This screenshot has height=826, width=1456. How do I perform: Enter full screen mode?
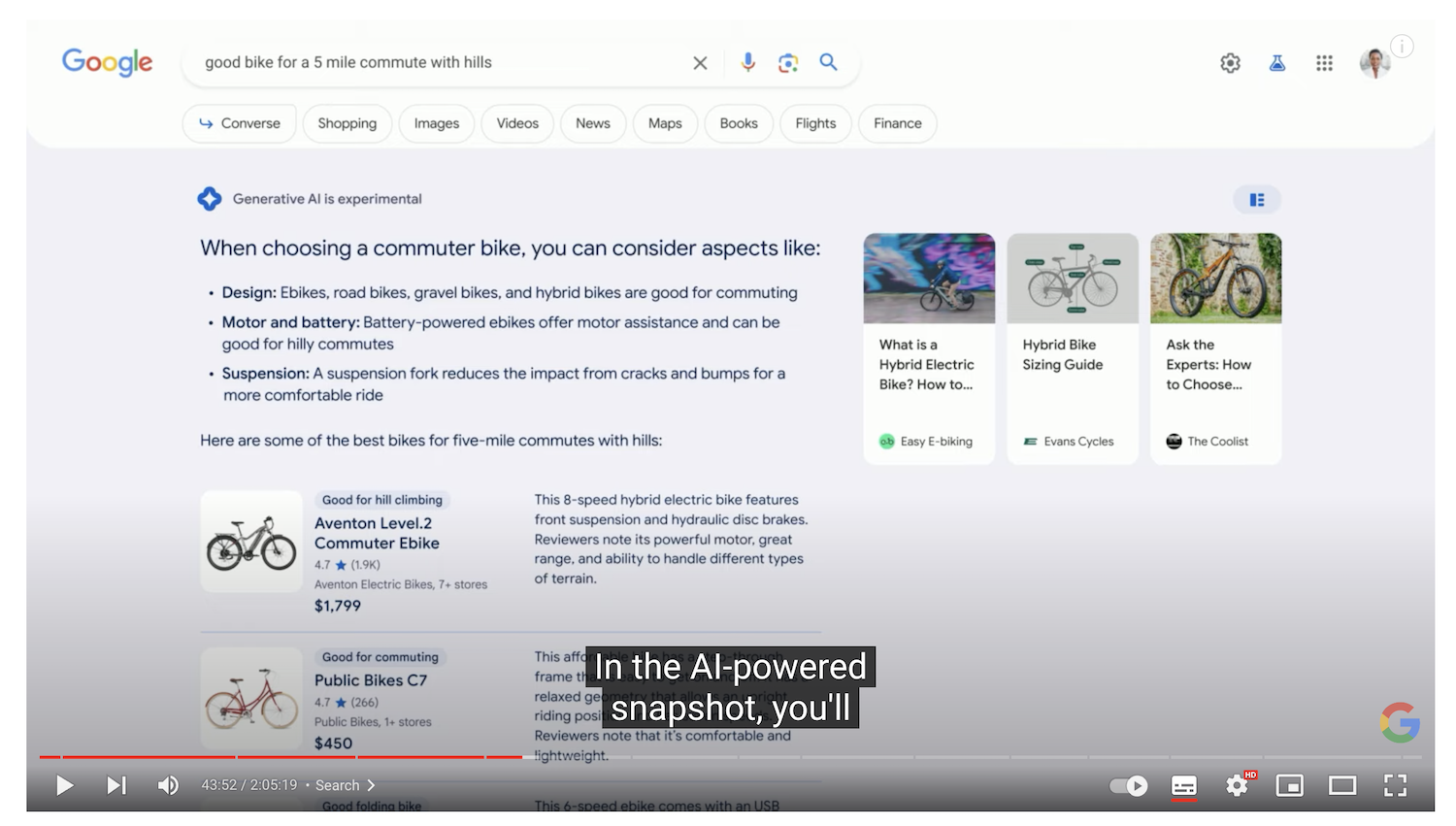(x=1395, y=785)
